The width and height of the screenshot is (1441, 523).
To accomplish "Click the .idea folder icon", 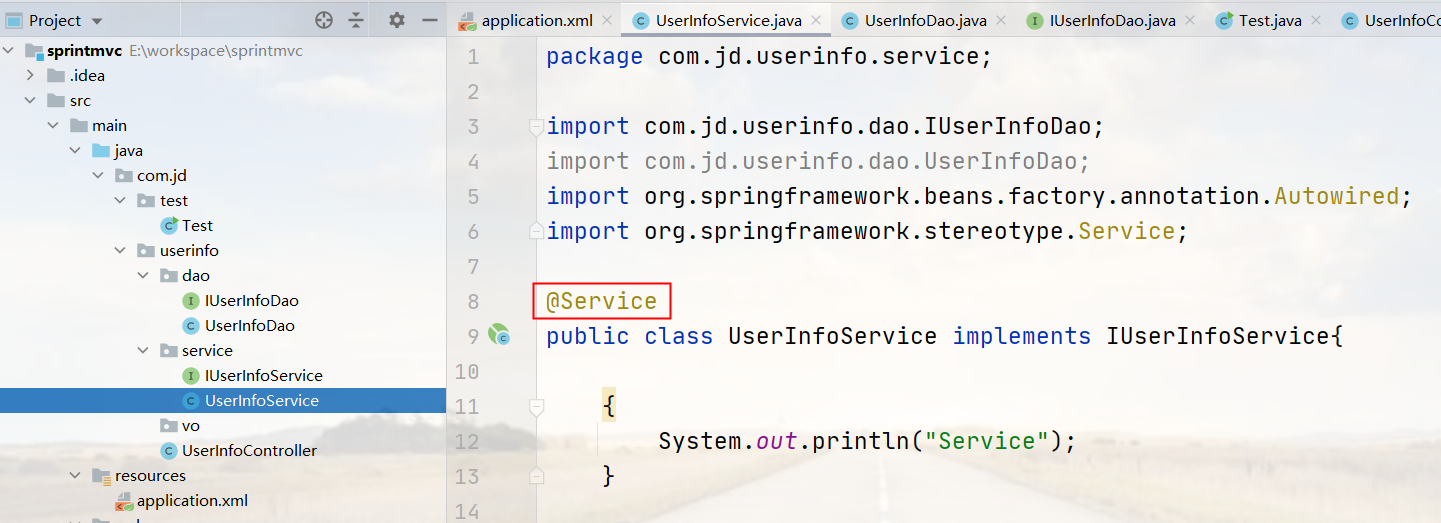I will pyautogui.click(x=55, y=76).
